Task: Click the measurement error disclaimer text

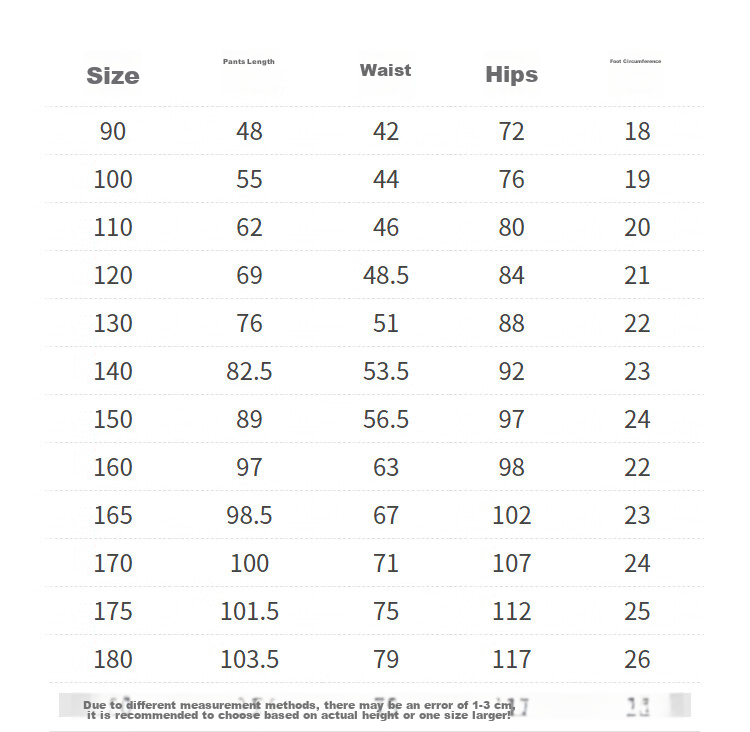Action: (299, 710)
